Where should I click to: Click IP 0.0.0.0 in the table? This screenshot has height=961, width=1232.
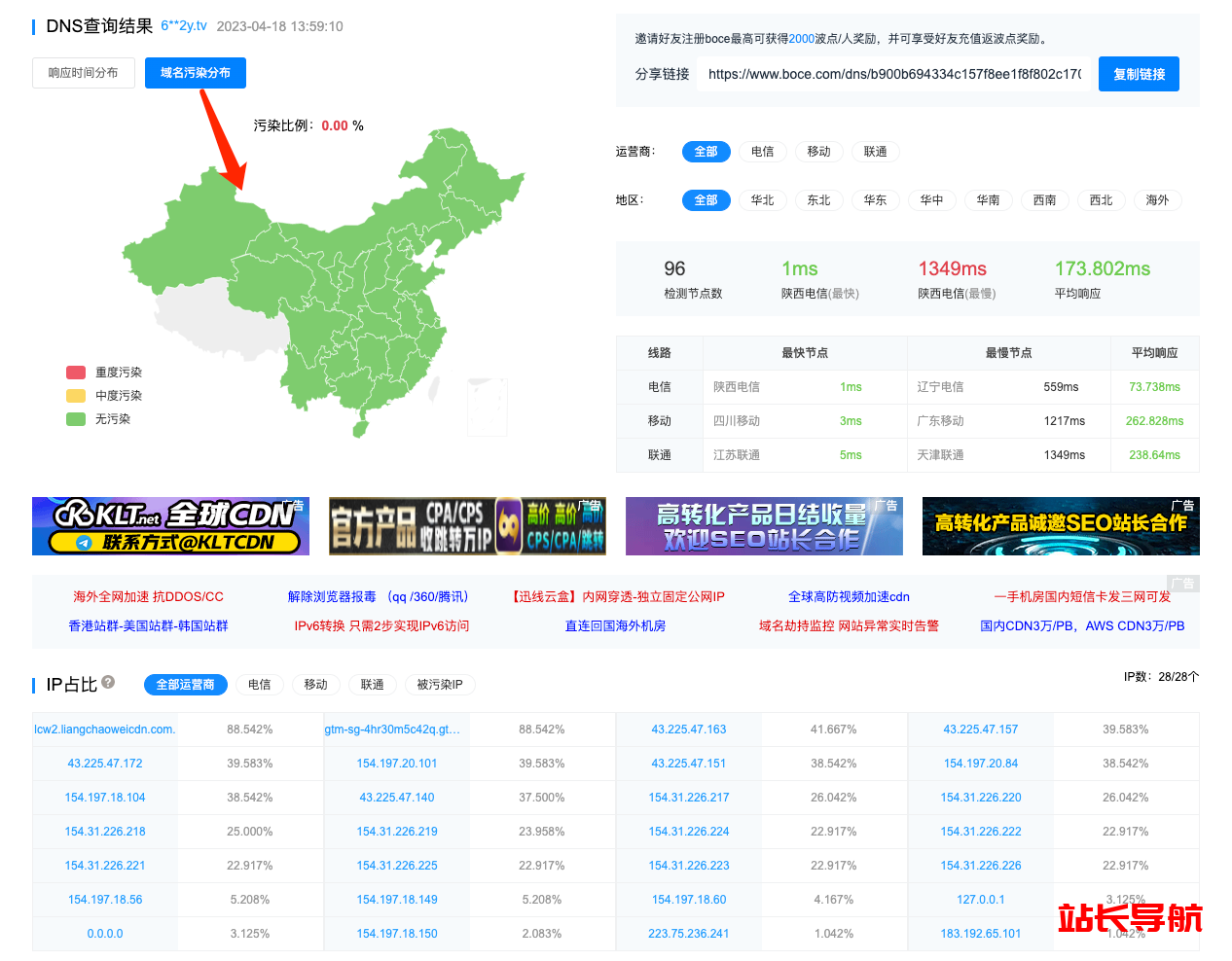tap(105, 934)
